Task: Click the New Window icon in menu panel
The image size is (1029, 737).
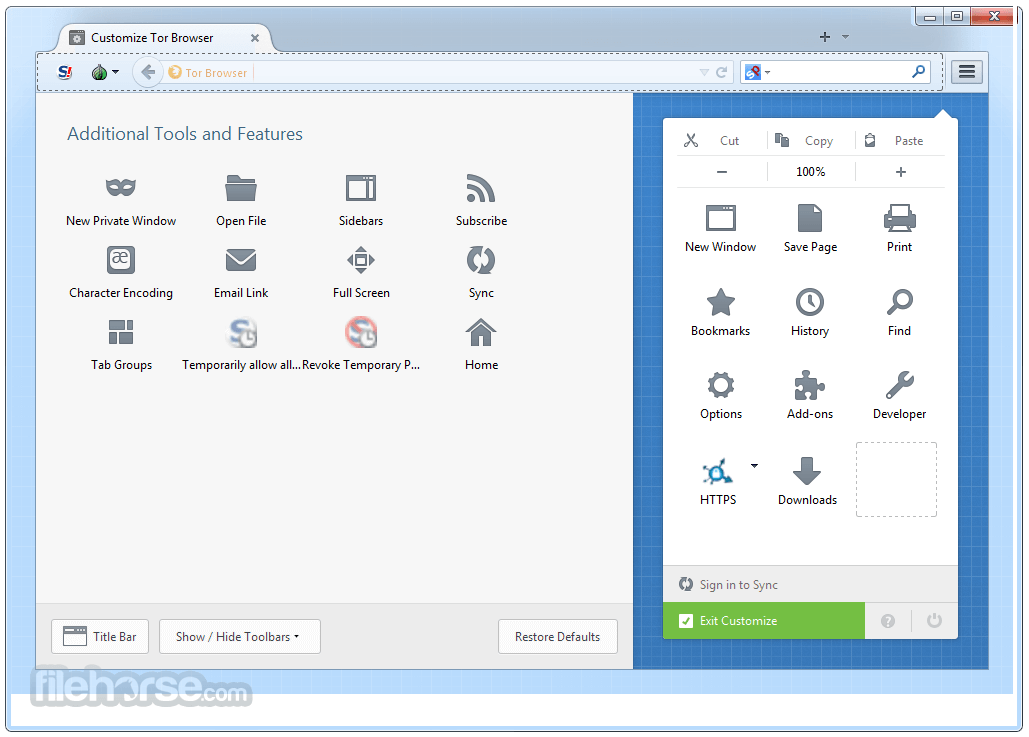Action: tap(721, 218)
